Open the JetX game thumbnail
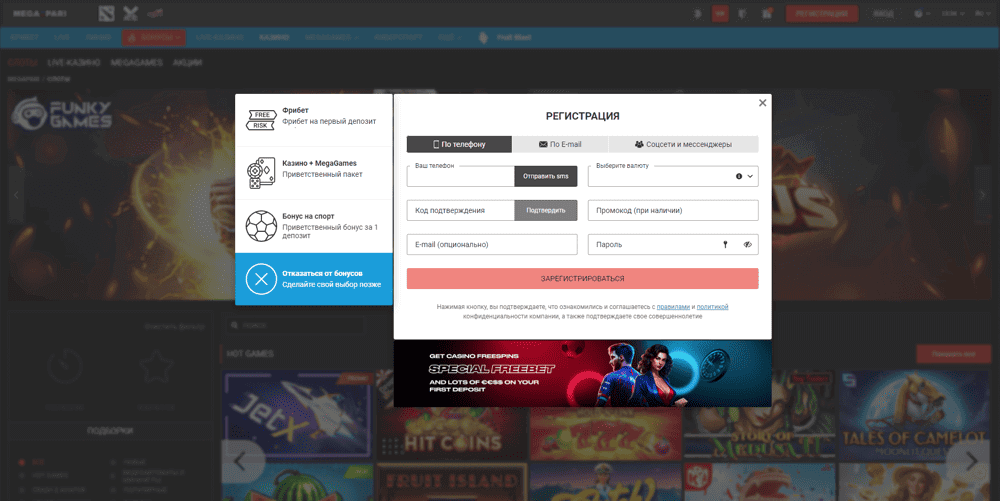Screen dimensions: 1000x501 [297, 416]
